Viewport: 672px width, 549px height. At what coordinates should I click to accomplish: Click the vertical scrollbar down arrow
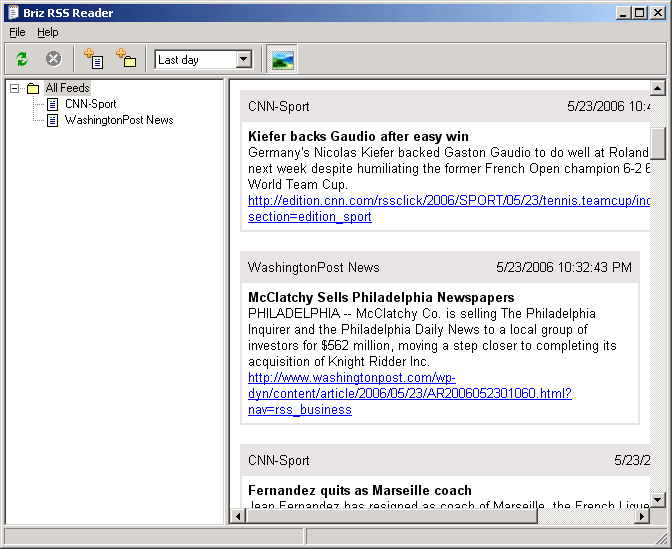click(x=657, y=499)
